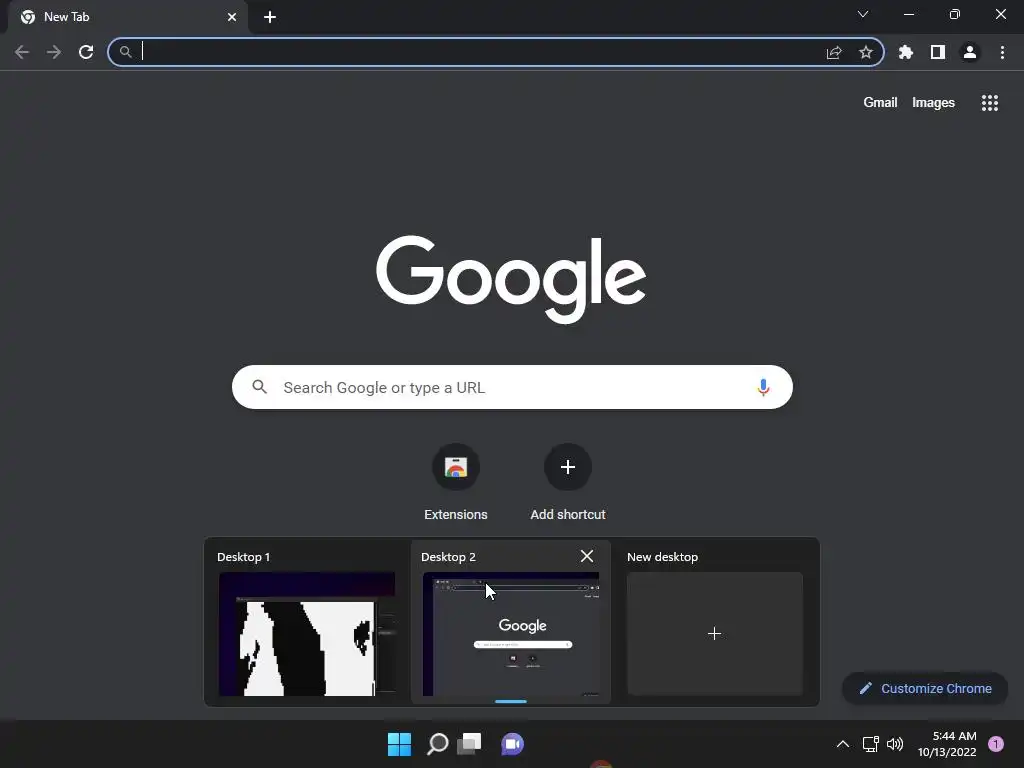Open Windows taskbar Search
Image resolution: width=1024 pixels, height=768 pixels.
(437, 744)
